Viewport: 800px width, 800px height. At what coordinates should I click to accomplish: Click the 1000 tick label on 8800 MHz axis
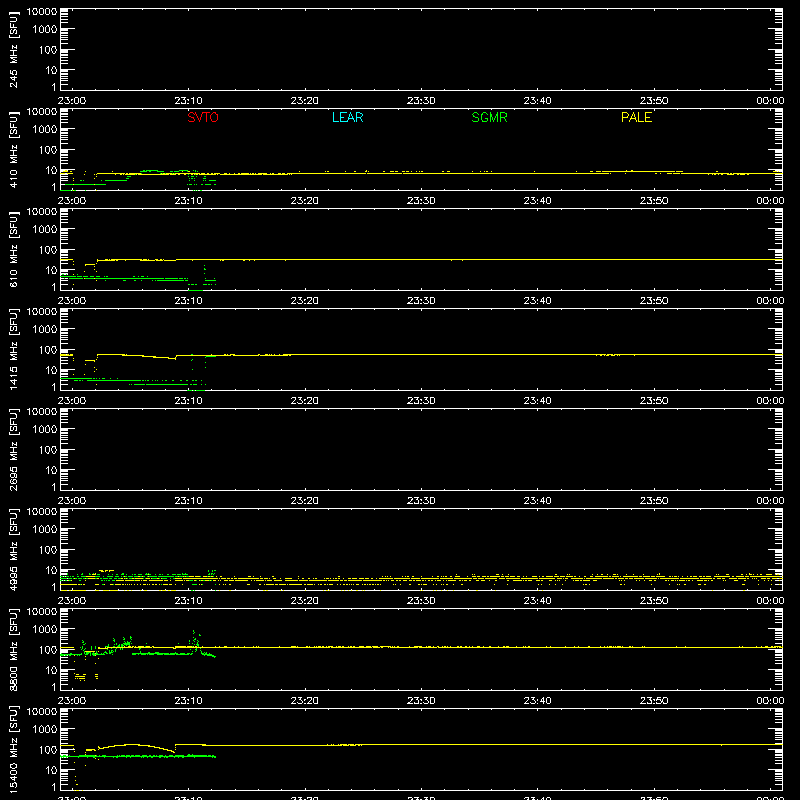(x=45, y=630)
